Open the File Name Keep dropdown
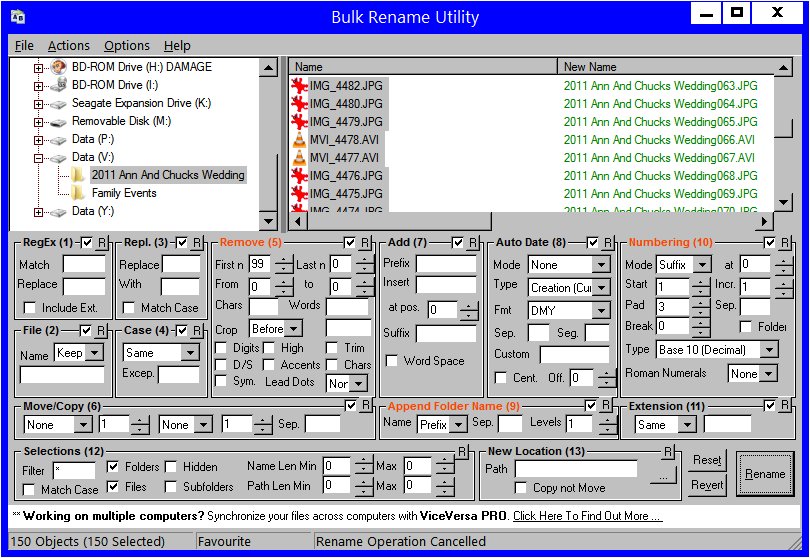This screenshot has height=558, width=810. (x=94, y=353)
